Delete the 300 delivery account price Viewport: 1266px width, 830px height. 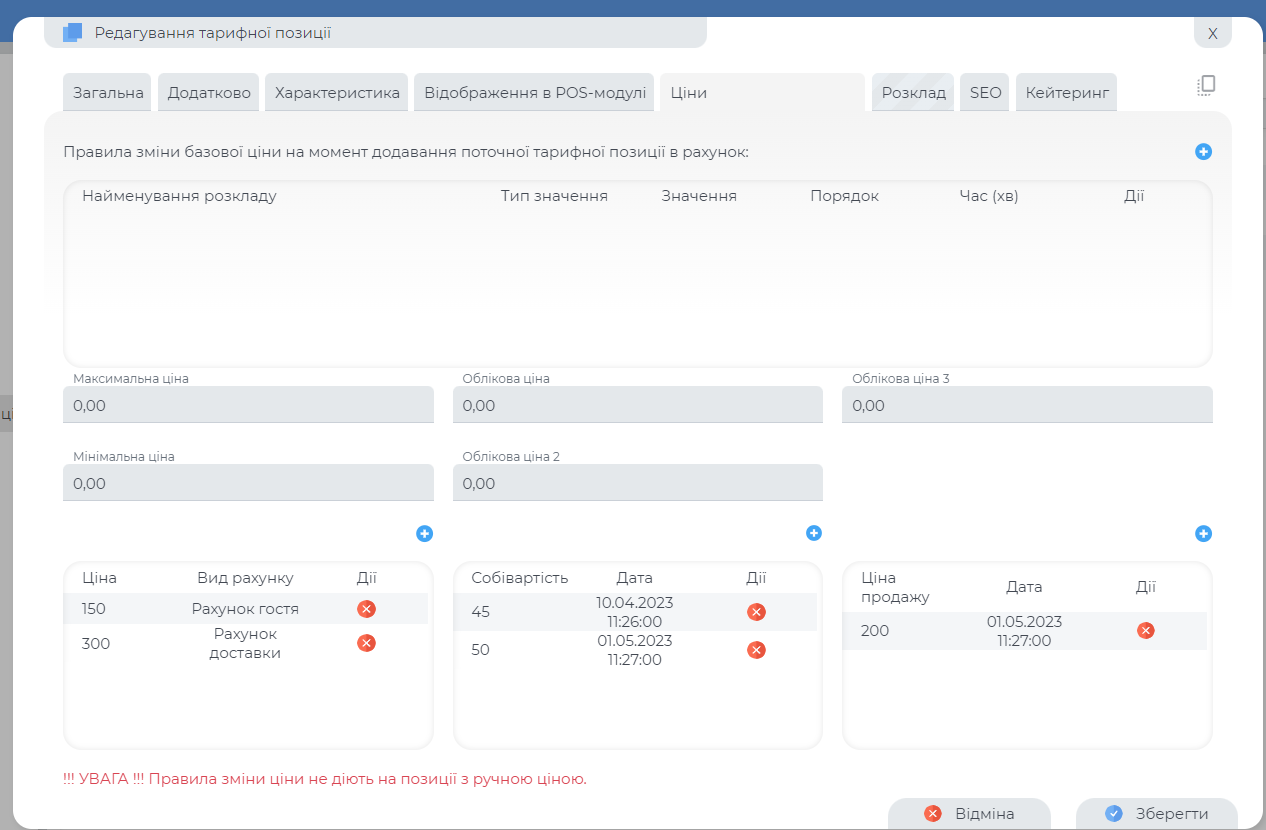366,643
